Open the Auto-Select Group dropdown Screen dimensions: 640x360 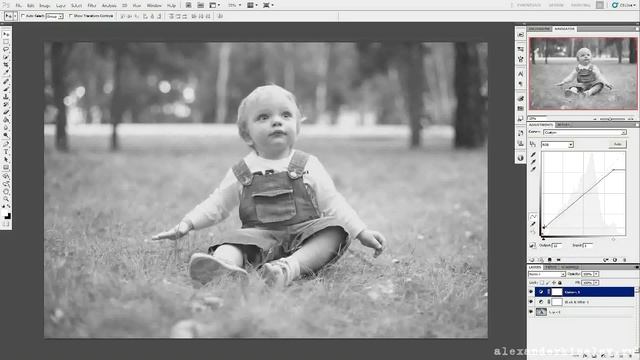55,16
